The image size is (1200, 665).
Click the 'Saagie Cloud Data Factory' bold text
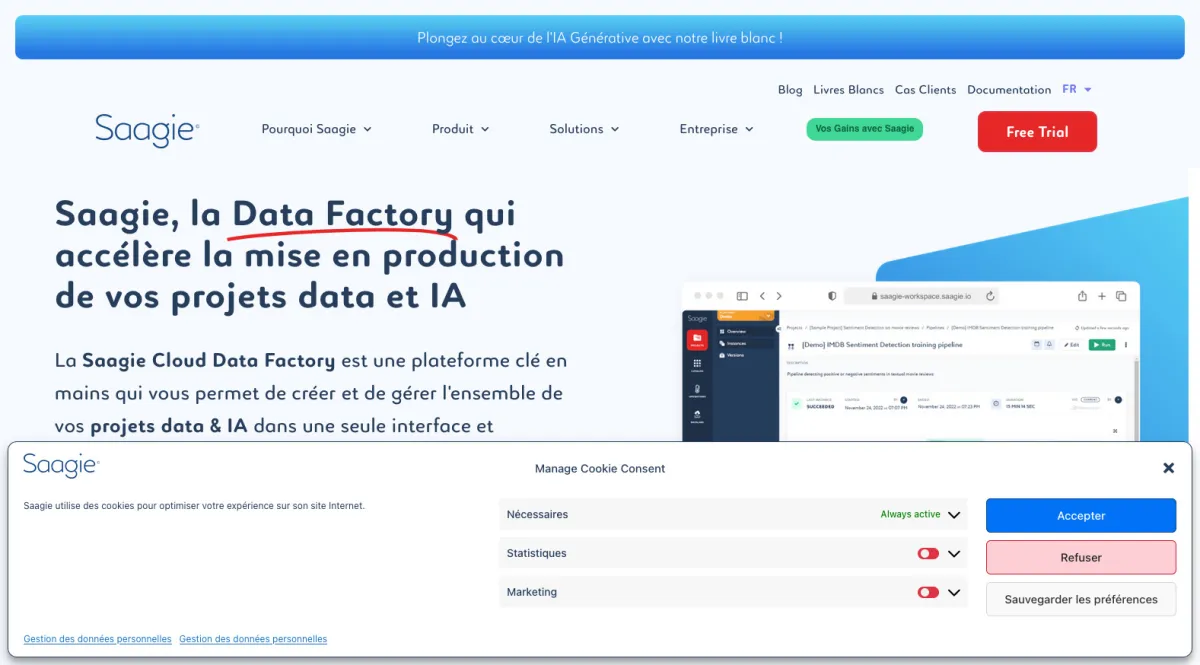point(209,360)
